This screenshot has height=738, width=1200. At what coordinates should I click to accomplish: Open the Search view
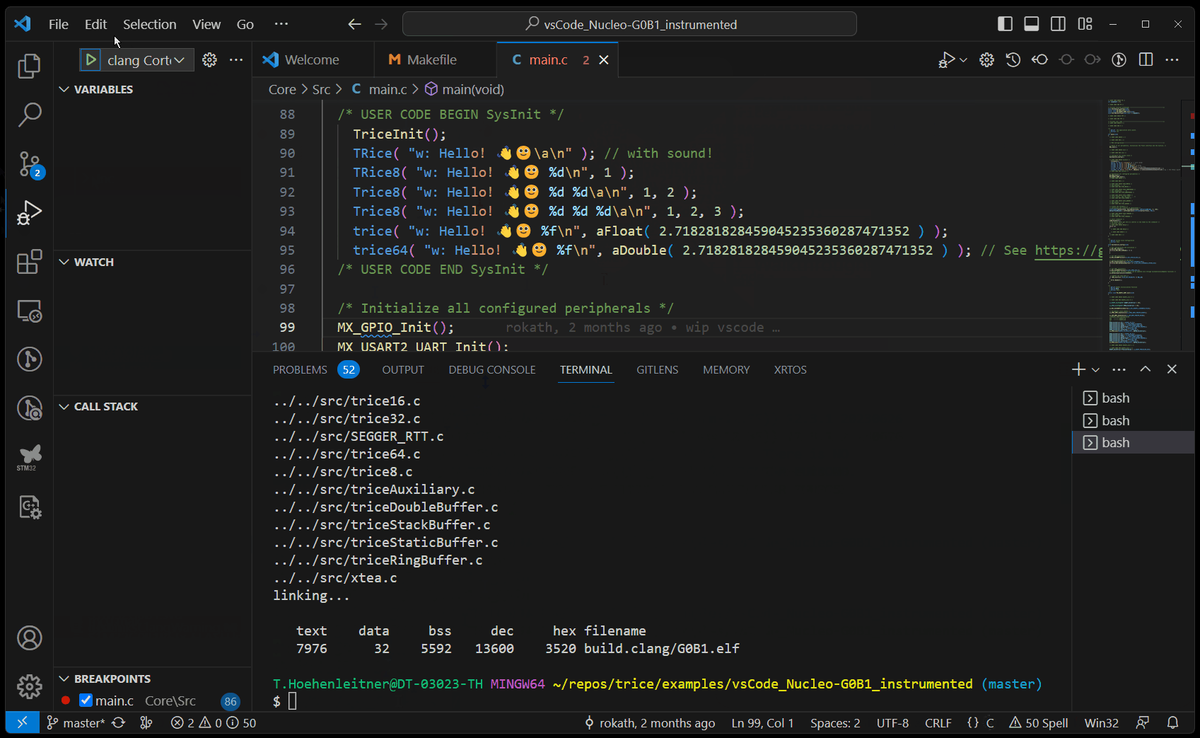click(30, 115)
